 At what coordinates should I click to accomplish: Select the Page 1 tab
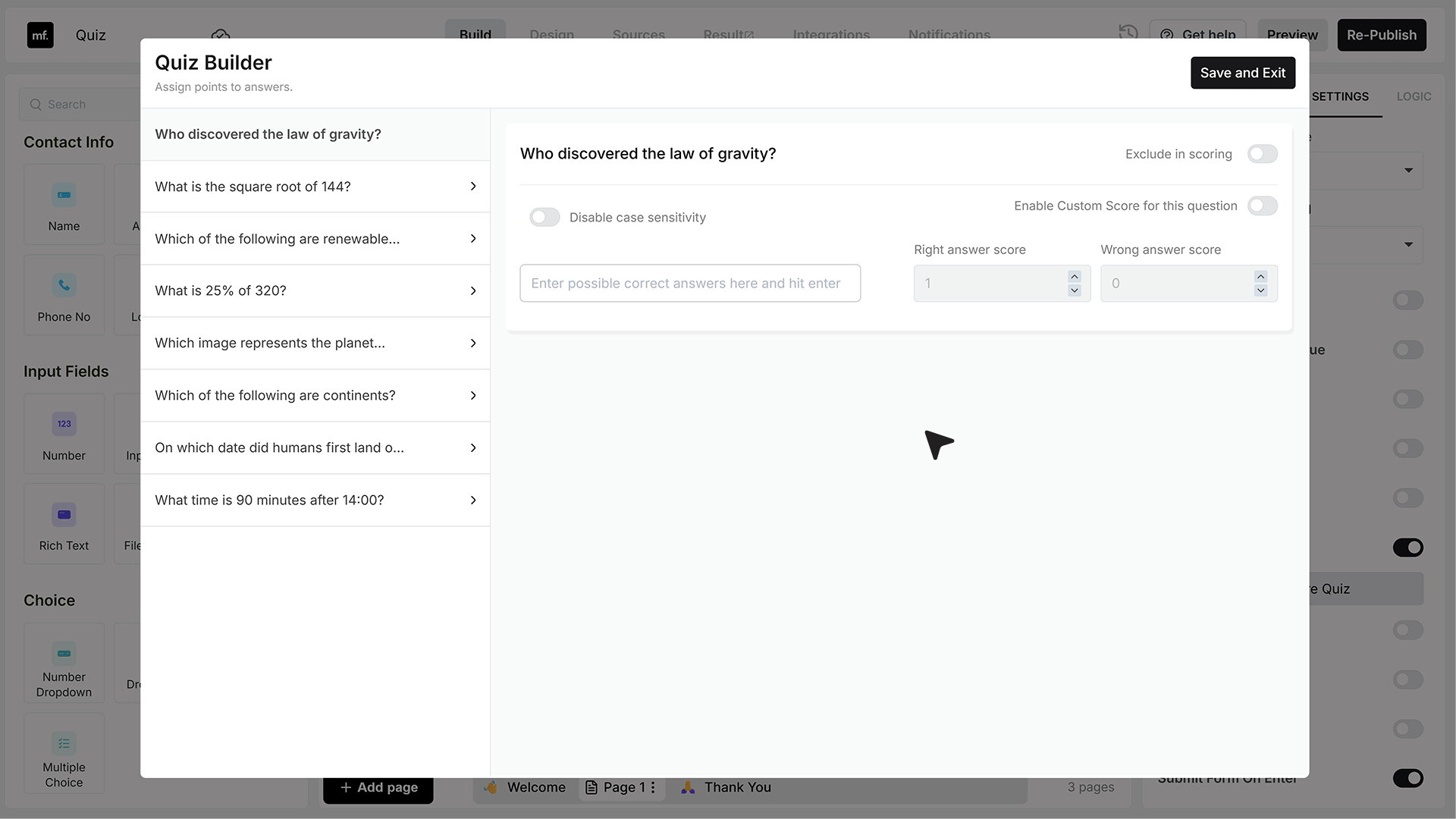pos(622,787)
